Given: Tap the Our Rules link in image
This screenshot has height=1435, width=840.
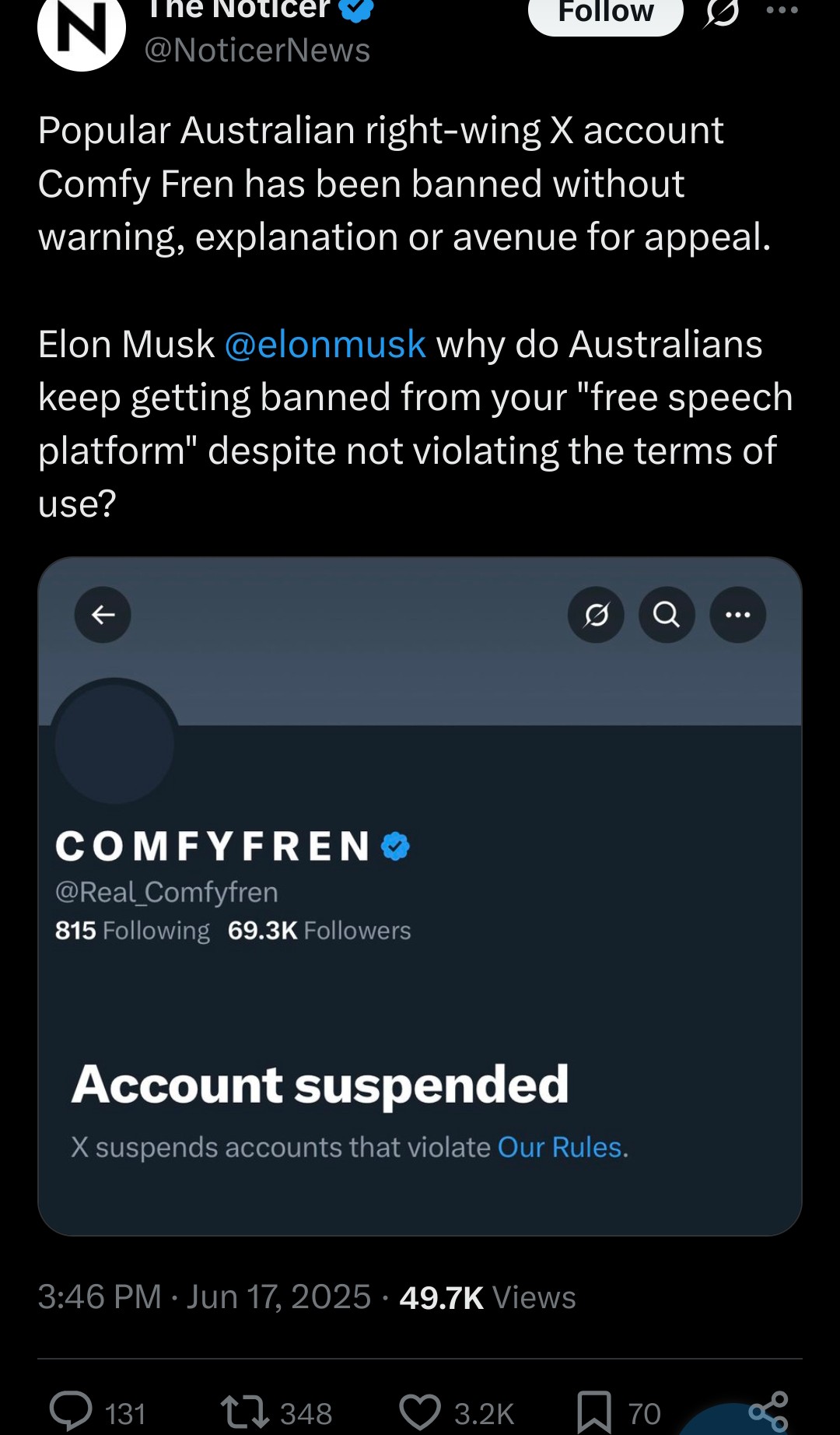Looking at the screenshot, I should pyautogui.click(x=560, y=1147).
